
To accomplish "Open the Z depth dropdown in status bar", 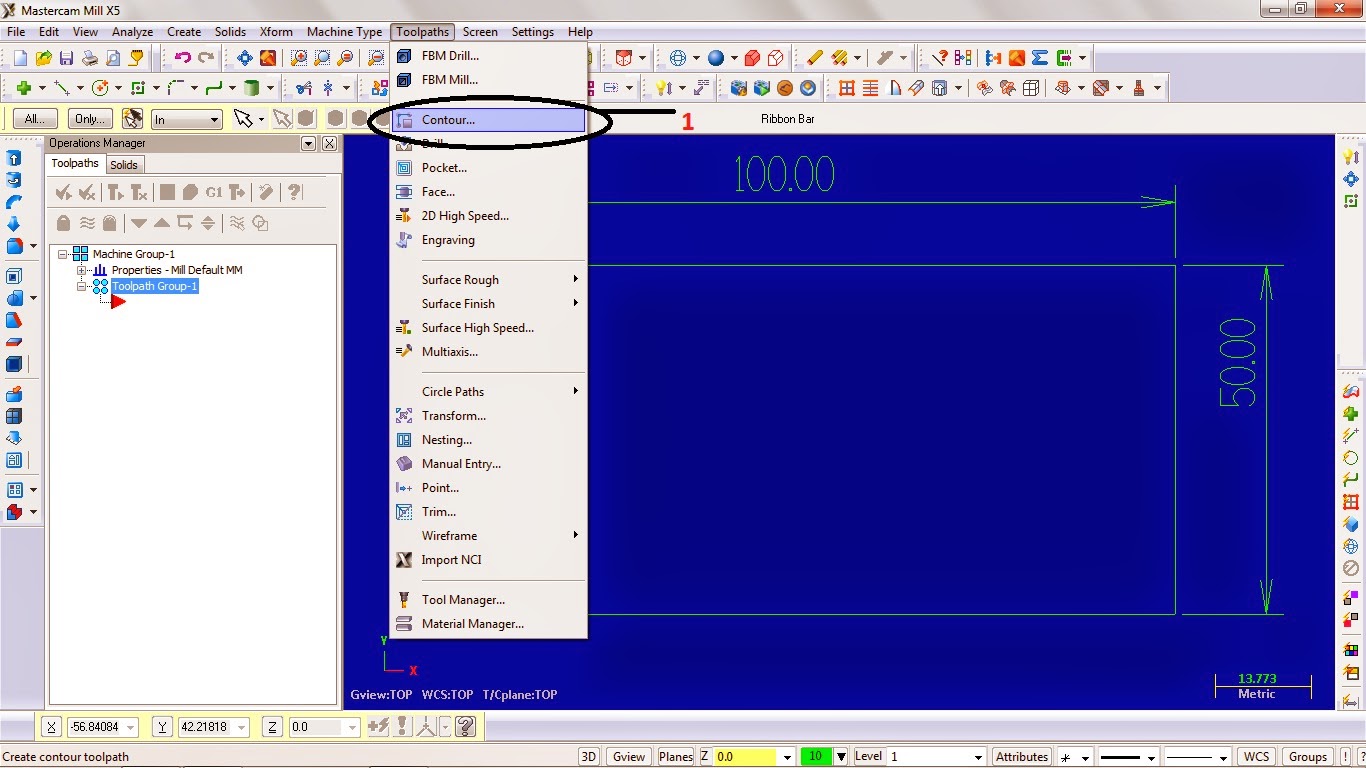I will (x=788, y=757).
